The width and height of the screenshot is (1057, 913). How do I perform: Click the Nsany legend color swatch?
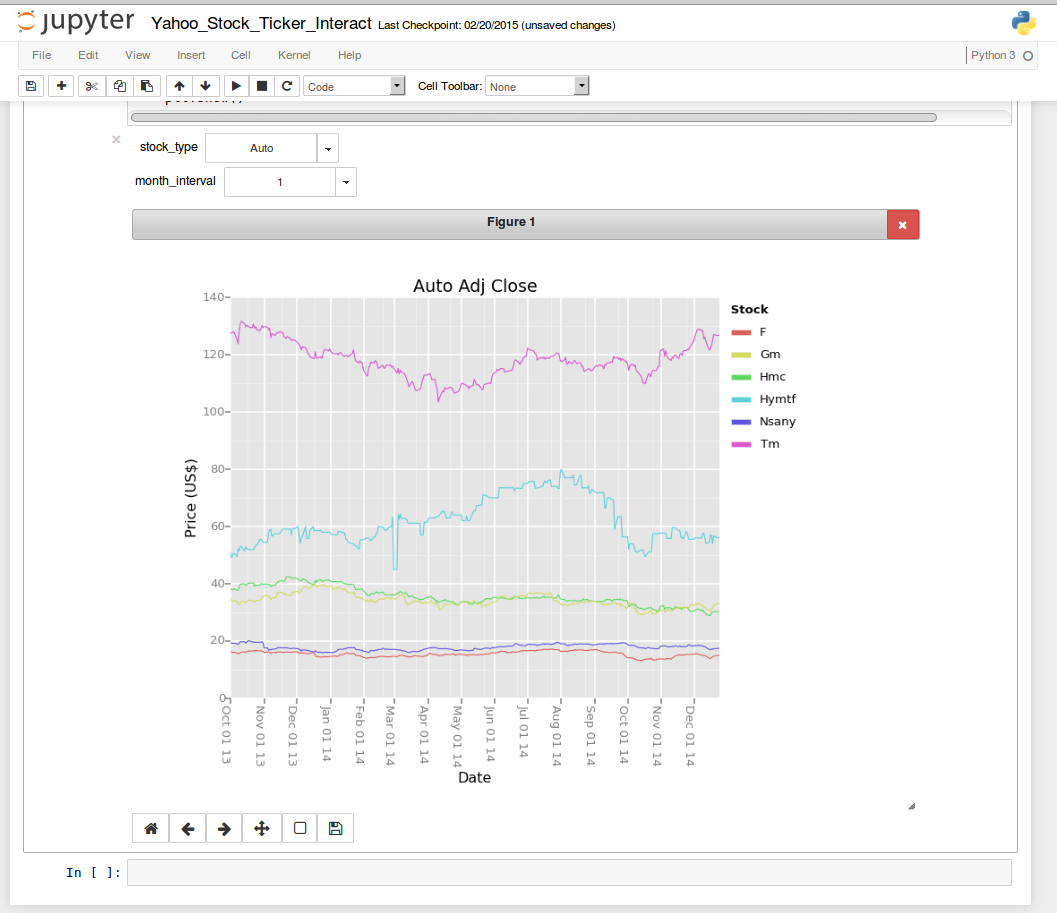pos(741,422)
